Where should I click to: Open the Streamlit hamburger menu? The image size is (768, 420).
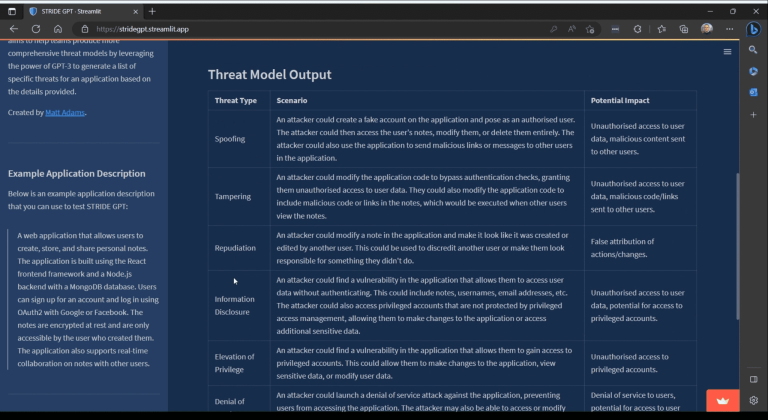coord(727,51)
